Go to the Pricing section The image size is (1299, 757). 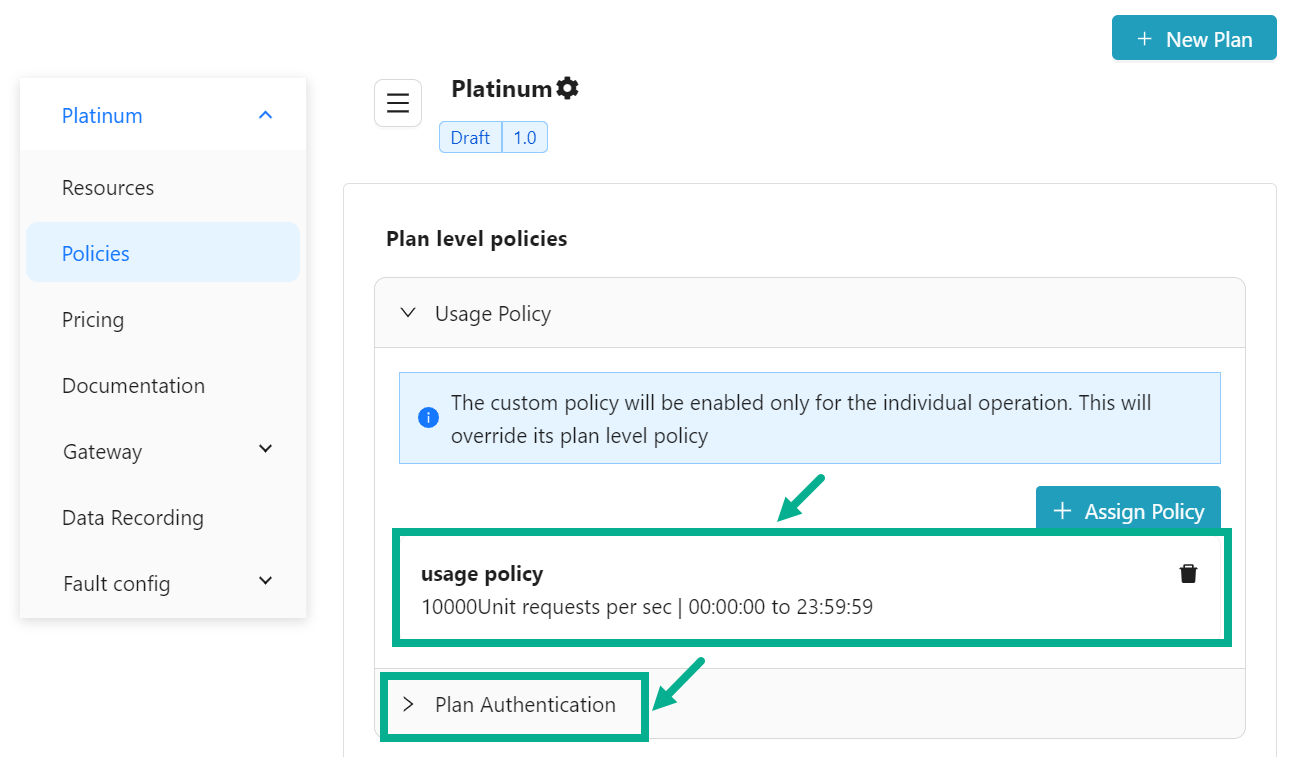pyautogui.click(x=93, y=320)
